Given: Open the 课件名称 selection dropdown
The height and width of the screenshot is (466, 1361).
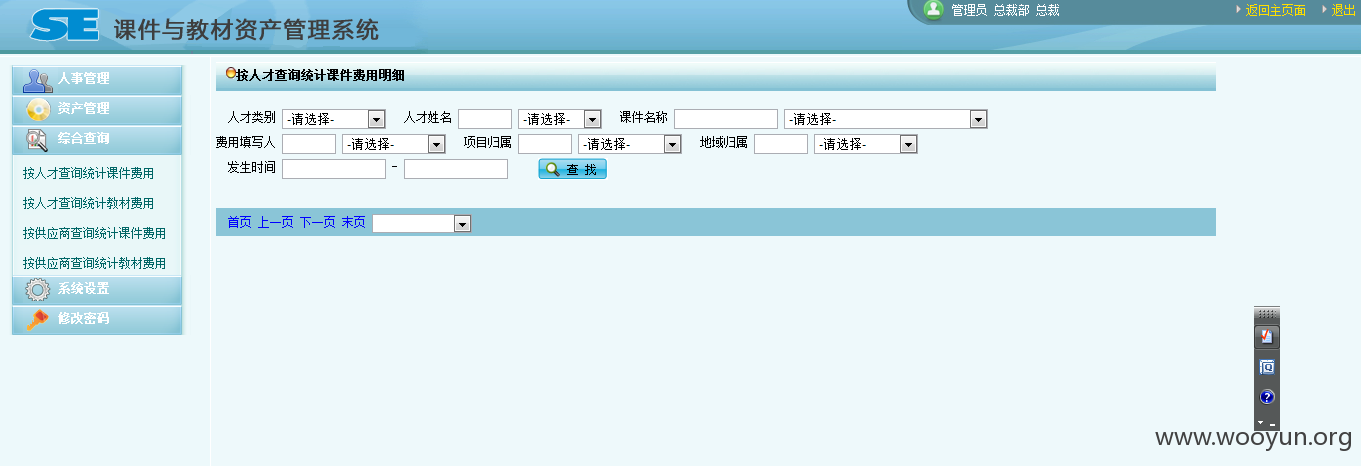Looking at the screenshot, I should (x=886, y=119).
